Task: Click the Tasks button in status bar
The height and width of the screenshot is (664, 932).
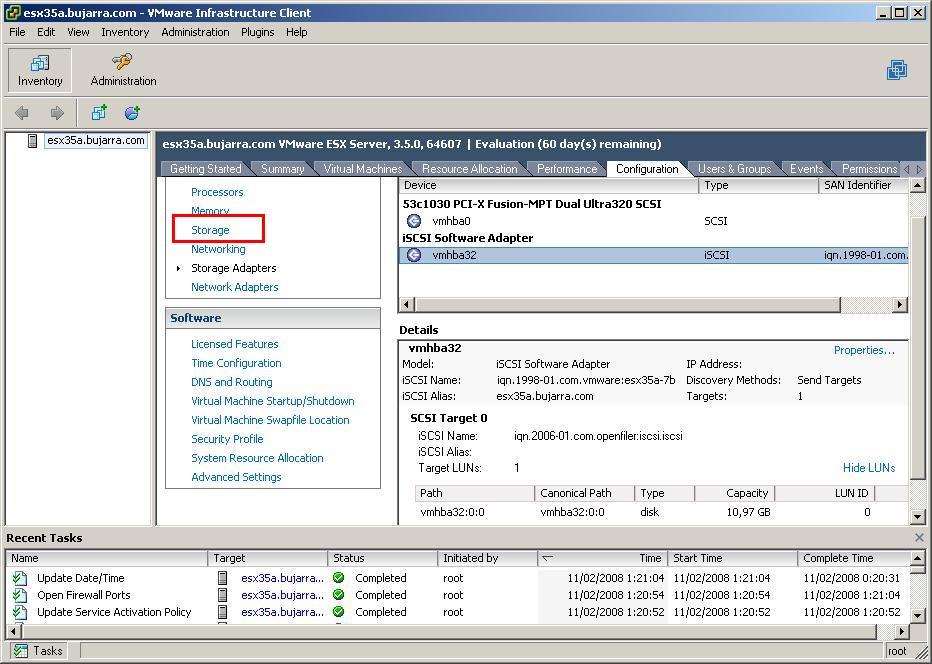Action: [x=38, y=651]
